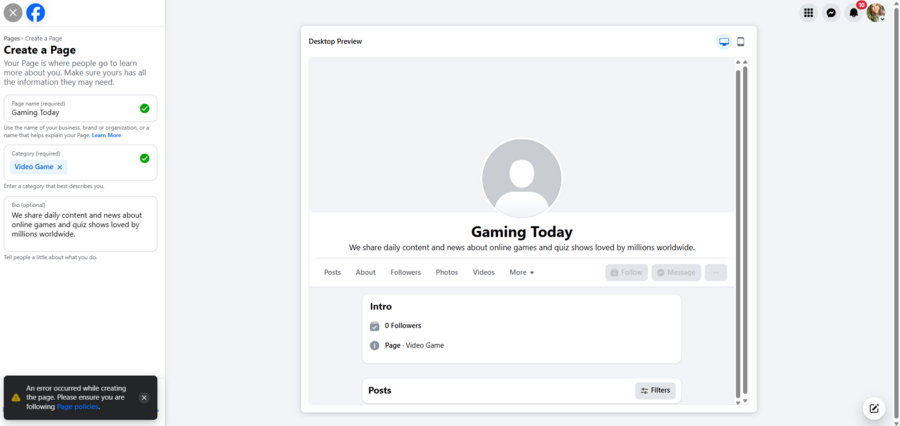900x426 pixels.
Task: Open the apps grid menu icon
Action: pyautogui.click(x=808, y=13)
